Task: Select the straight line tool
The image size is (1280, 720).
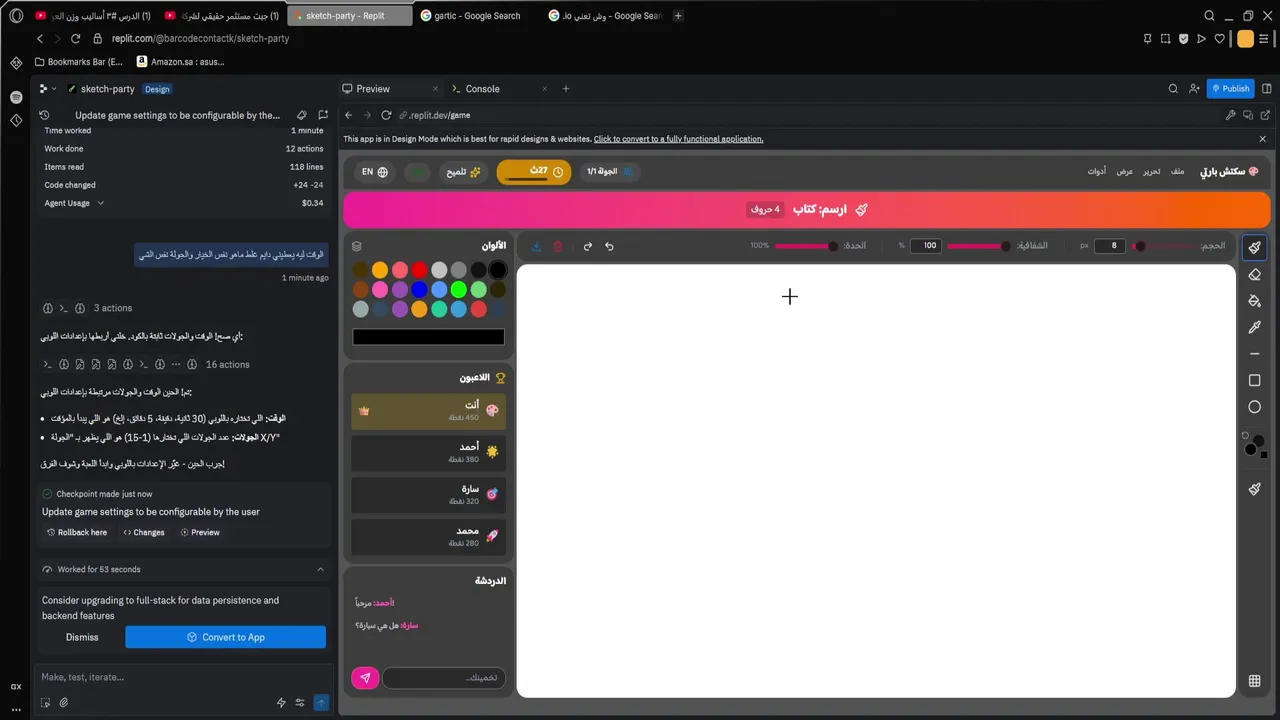Action: click(1255, 354)
